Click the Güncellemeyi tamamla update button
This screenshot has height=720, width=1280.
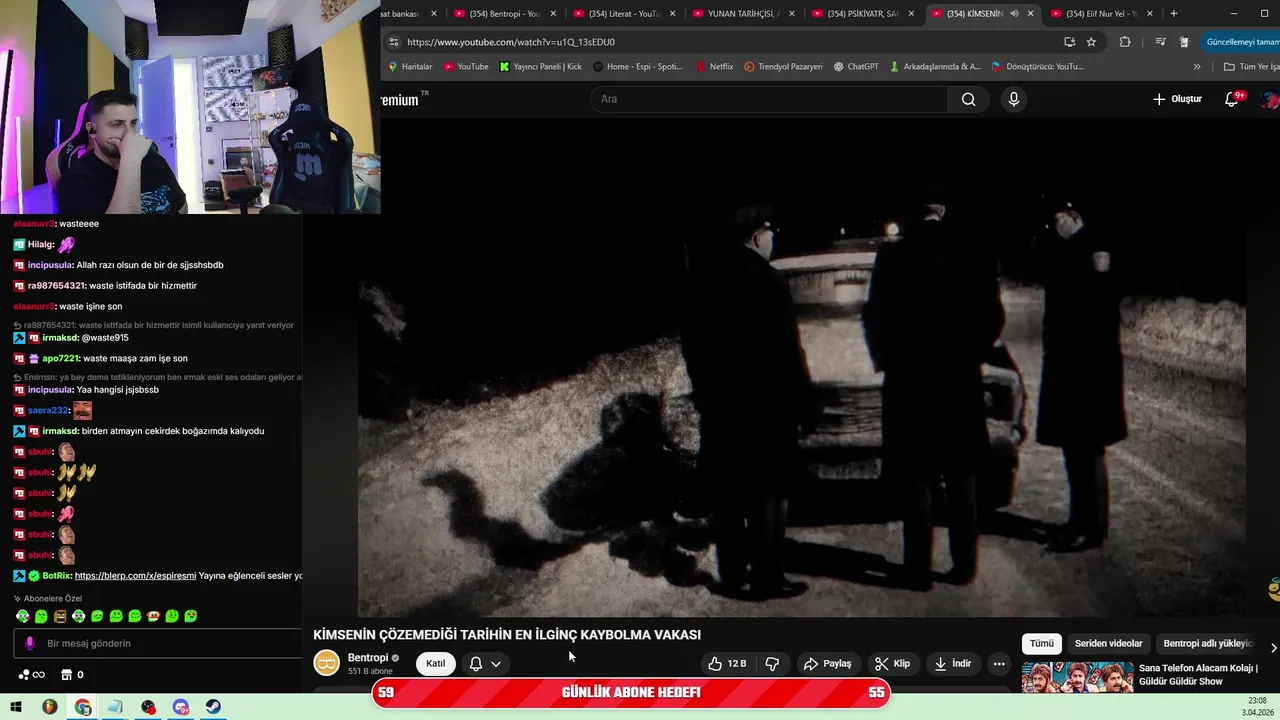[x=1241, y=42]
